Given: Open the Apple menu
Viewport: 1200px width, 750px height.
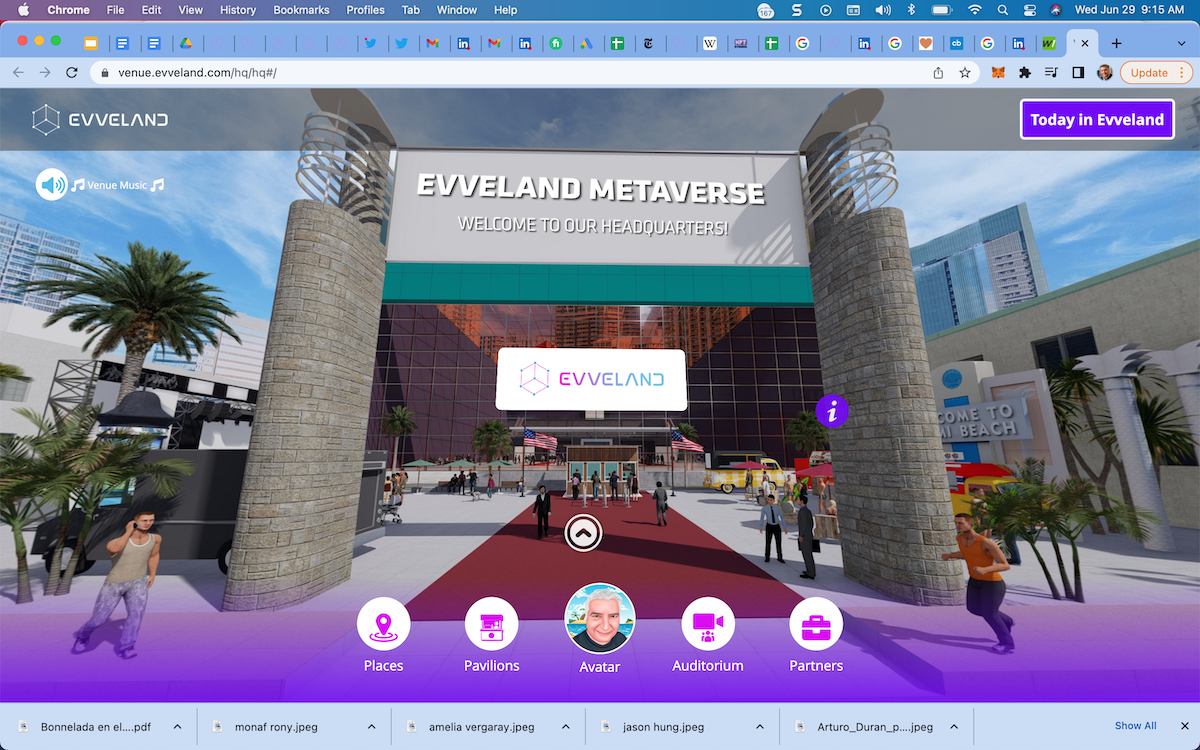Looking at the screenshot, I should click(22, 10).
